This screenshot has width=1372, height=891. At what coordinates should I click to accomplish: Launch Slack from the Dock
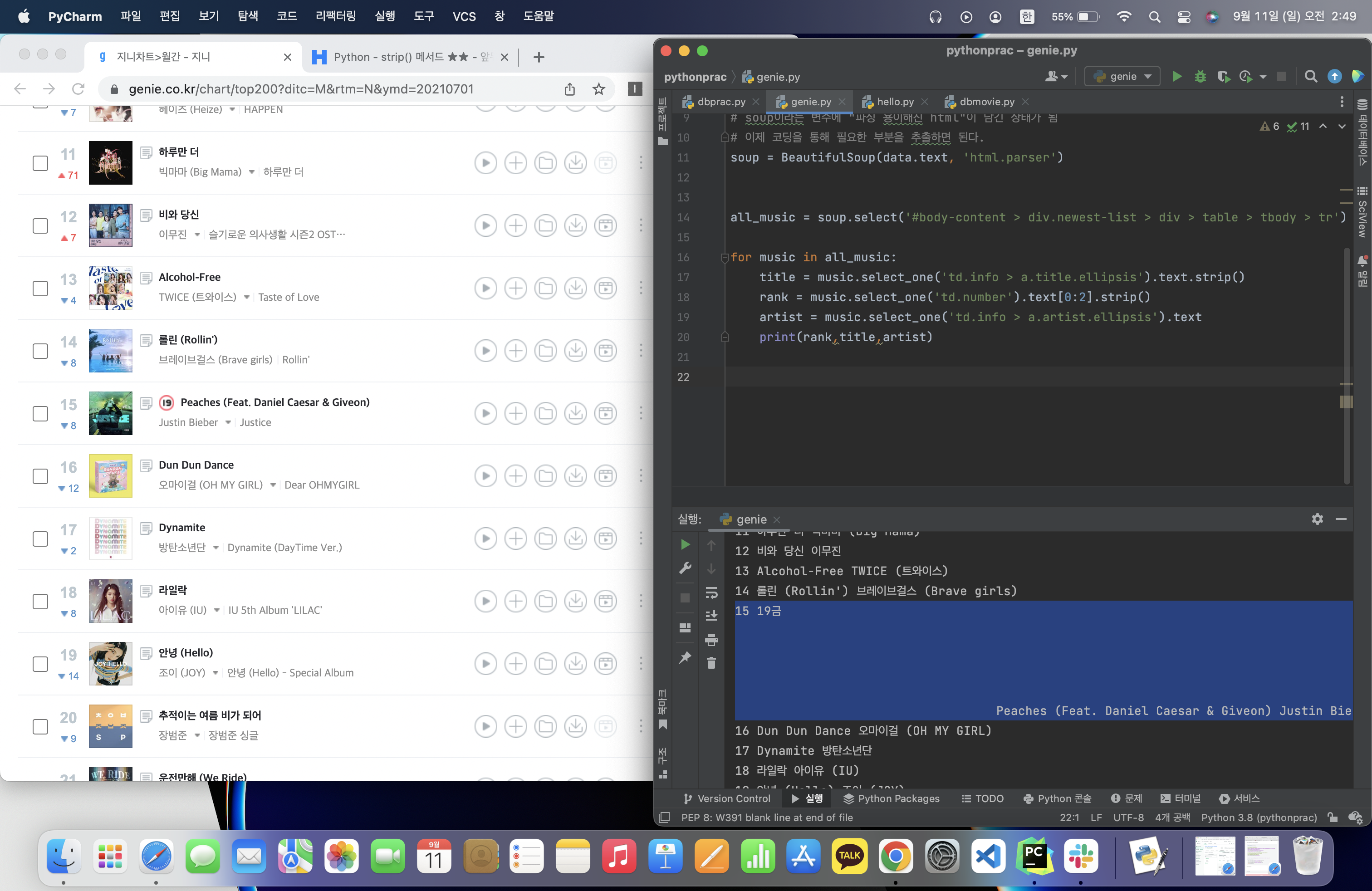click(x=1080, y=857)
